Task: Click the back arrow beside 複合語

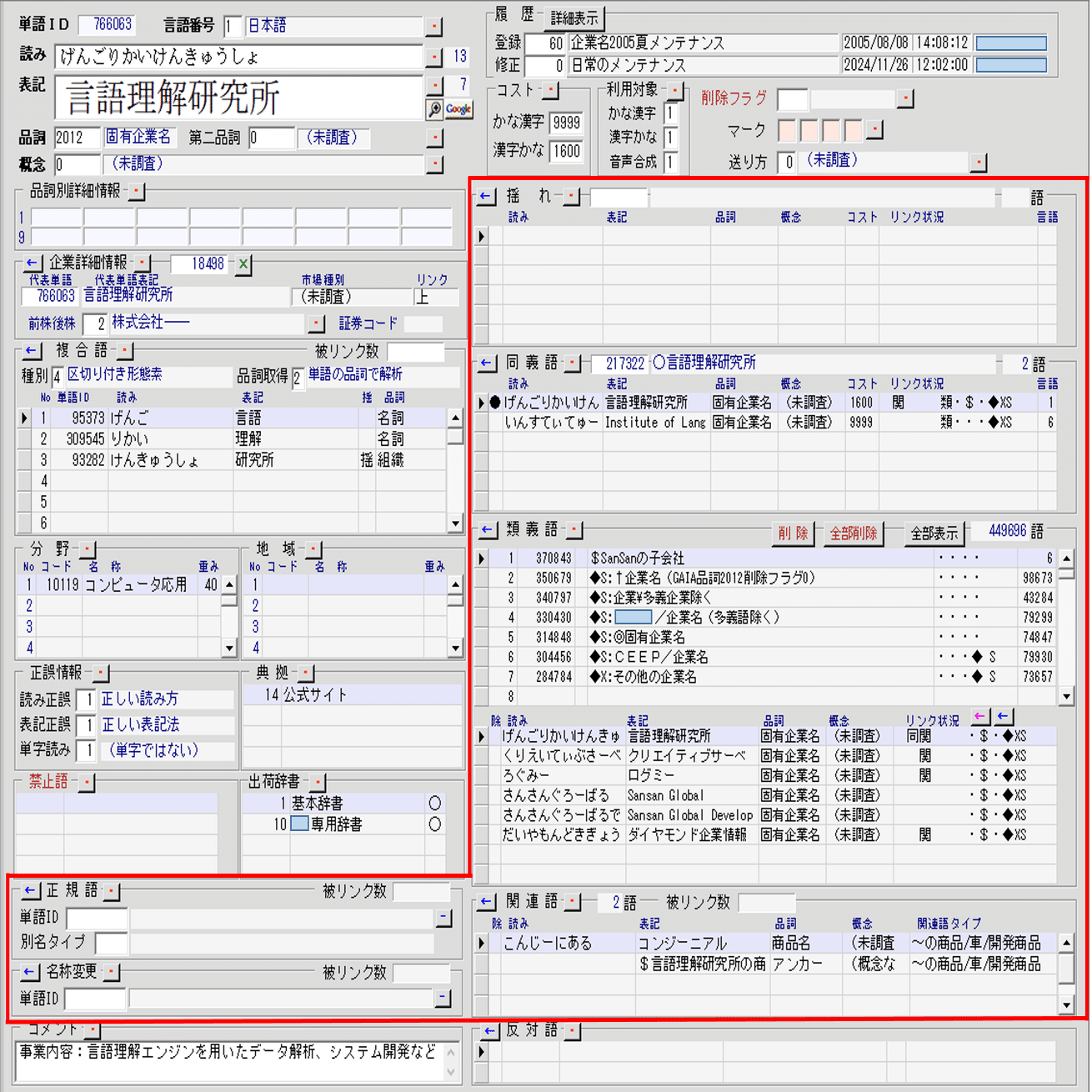Action: coord(32,350)
